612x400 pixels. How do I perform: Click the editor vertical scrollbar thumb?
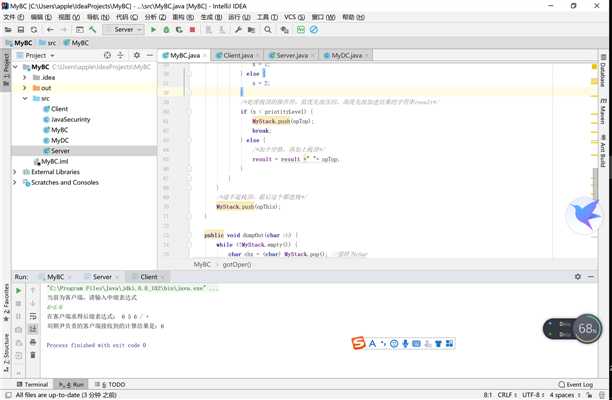(x=595, y=183)
